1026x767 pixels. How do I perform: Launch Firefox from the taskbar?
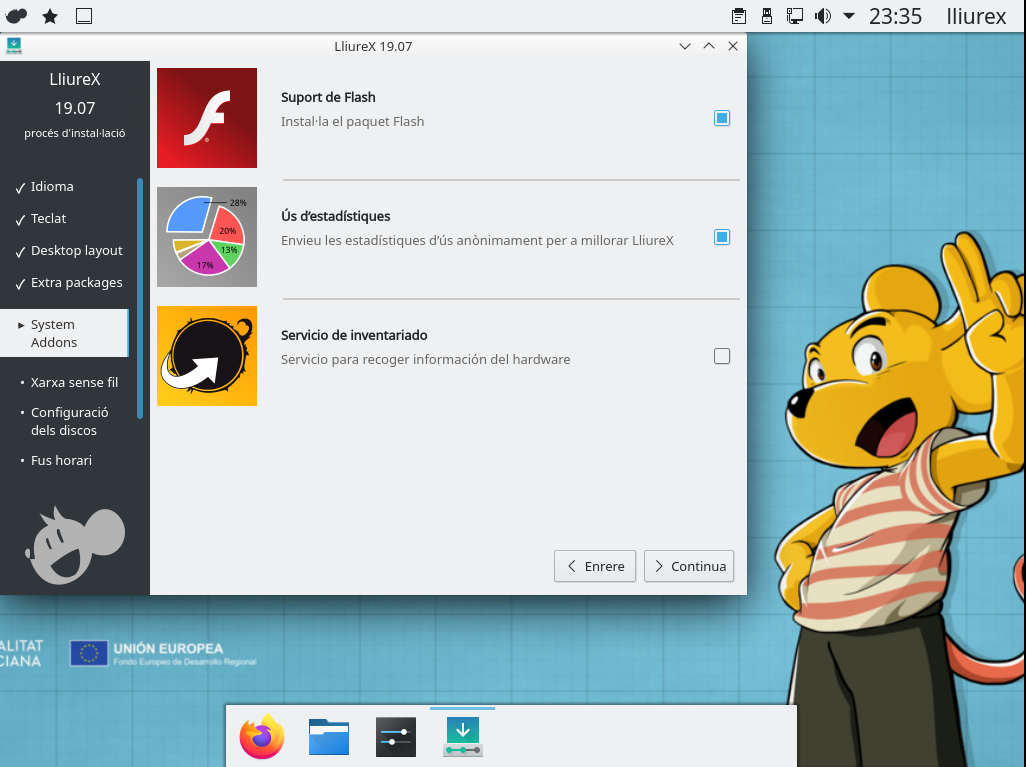pyautogui.click(x=262, y=736)
